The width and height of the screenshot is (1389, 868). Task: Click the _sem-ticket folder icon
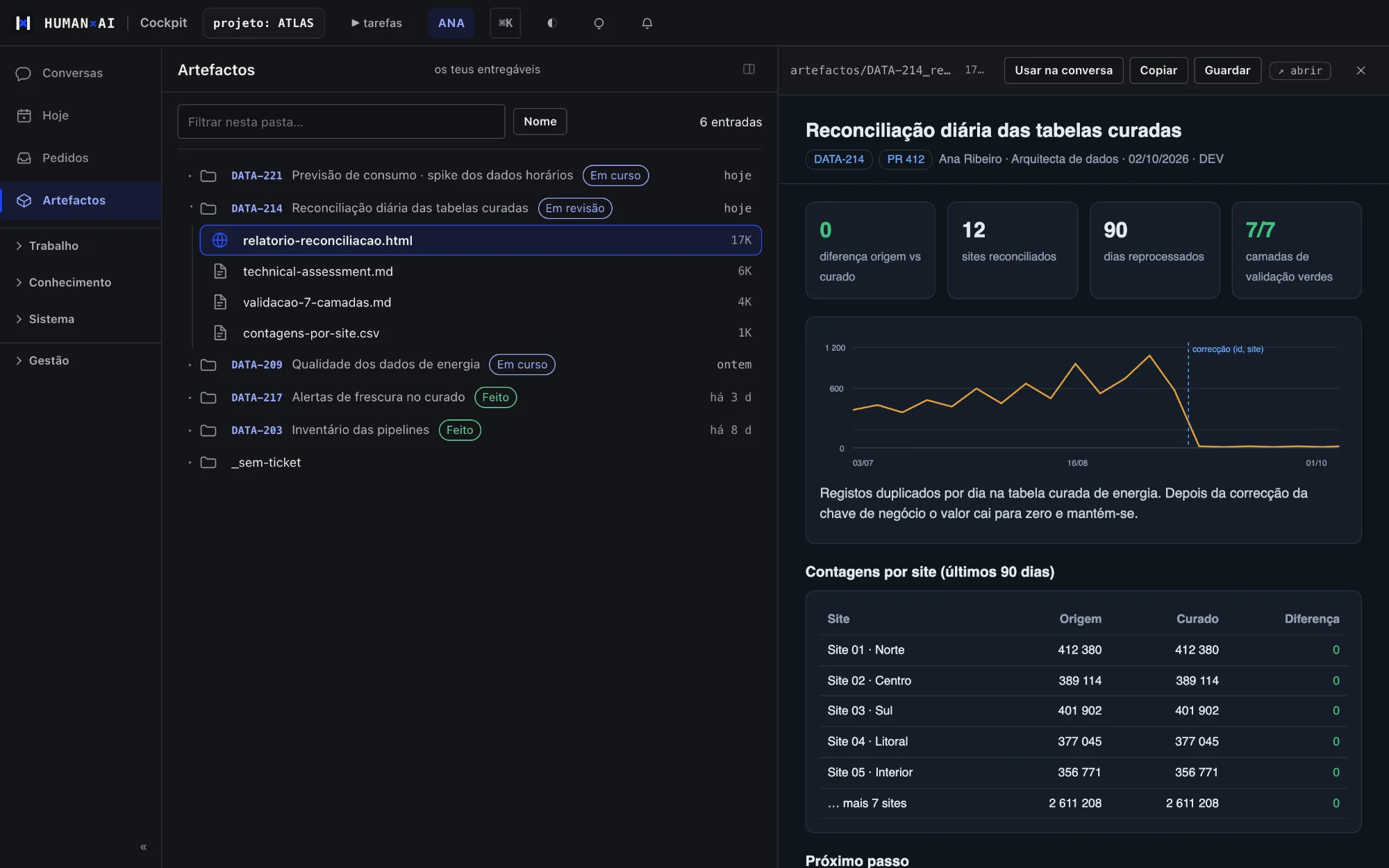click(208, 462)
